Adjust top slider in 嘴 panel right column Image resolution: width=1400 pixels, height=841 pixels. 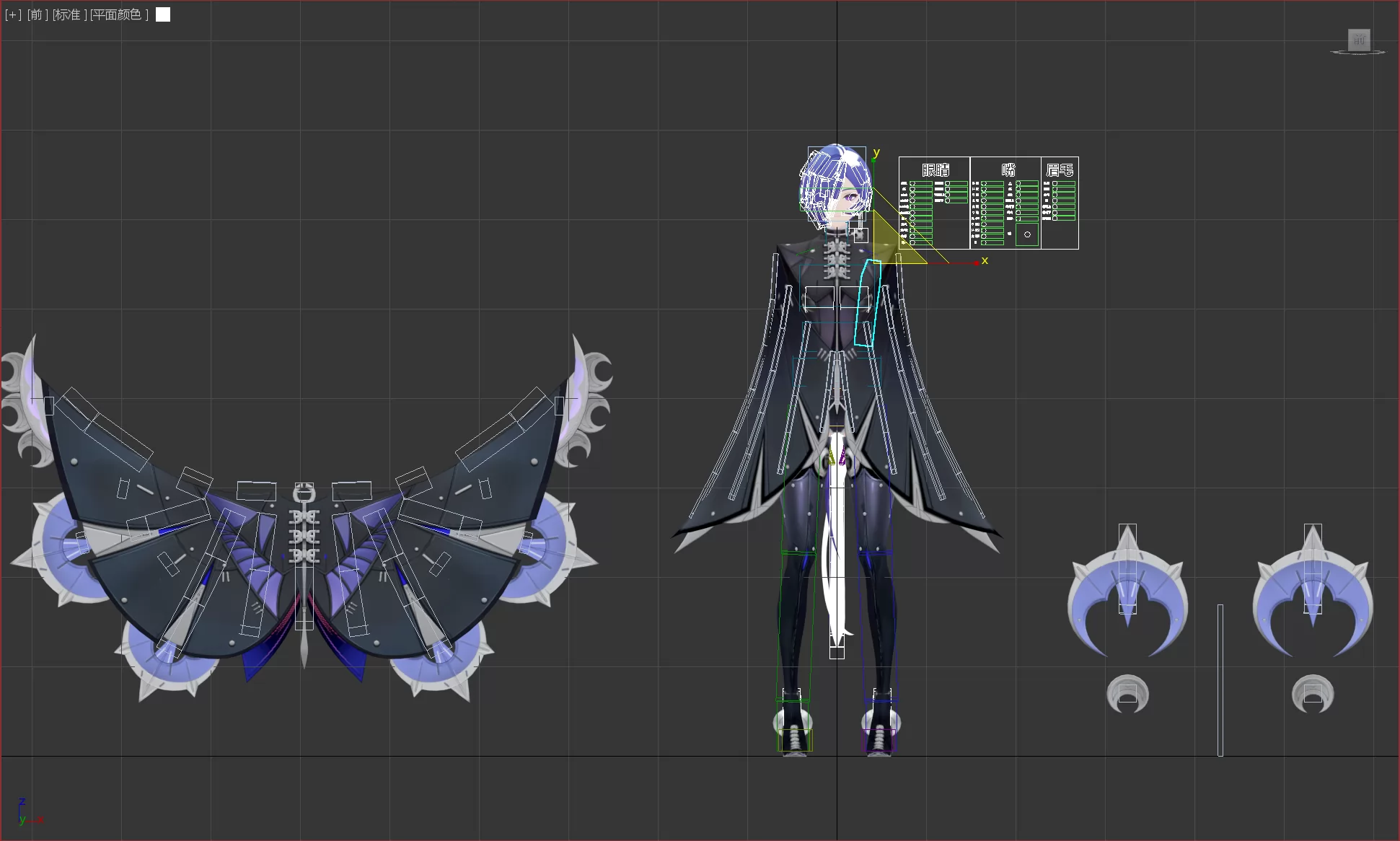[1027, 183]
